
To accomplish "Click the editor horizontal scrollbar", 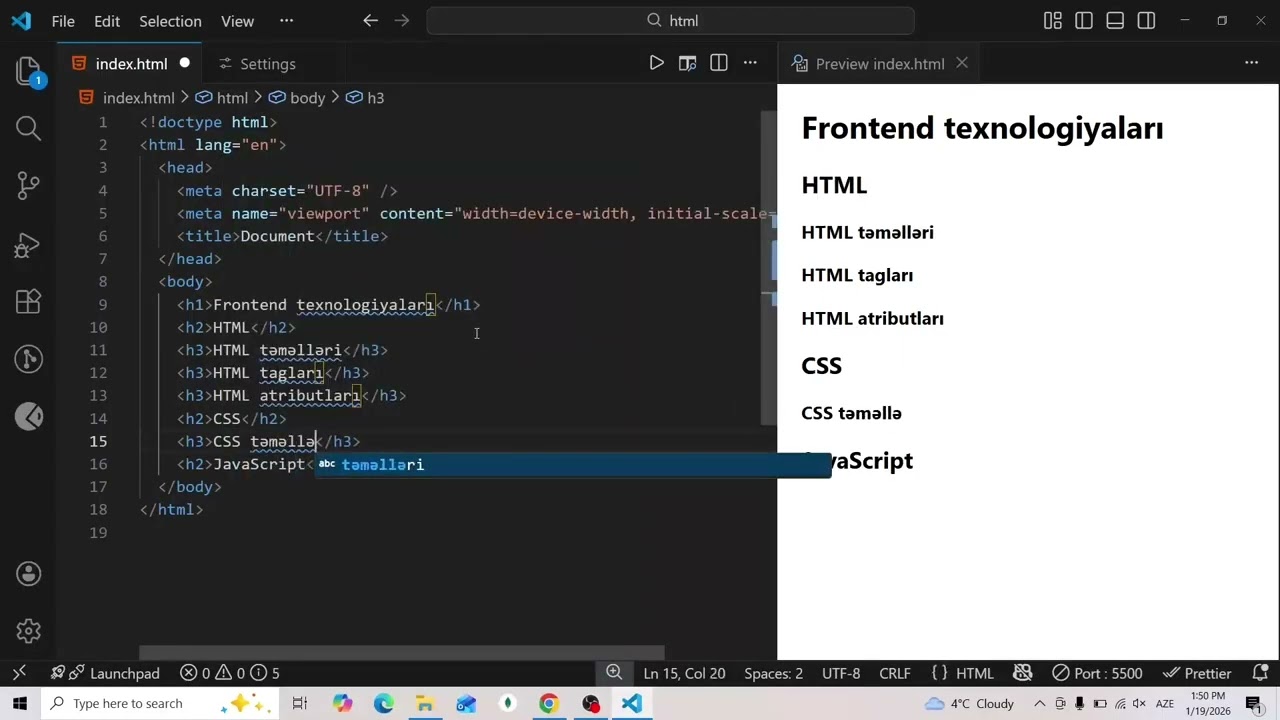I will pos(401,652).
